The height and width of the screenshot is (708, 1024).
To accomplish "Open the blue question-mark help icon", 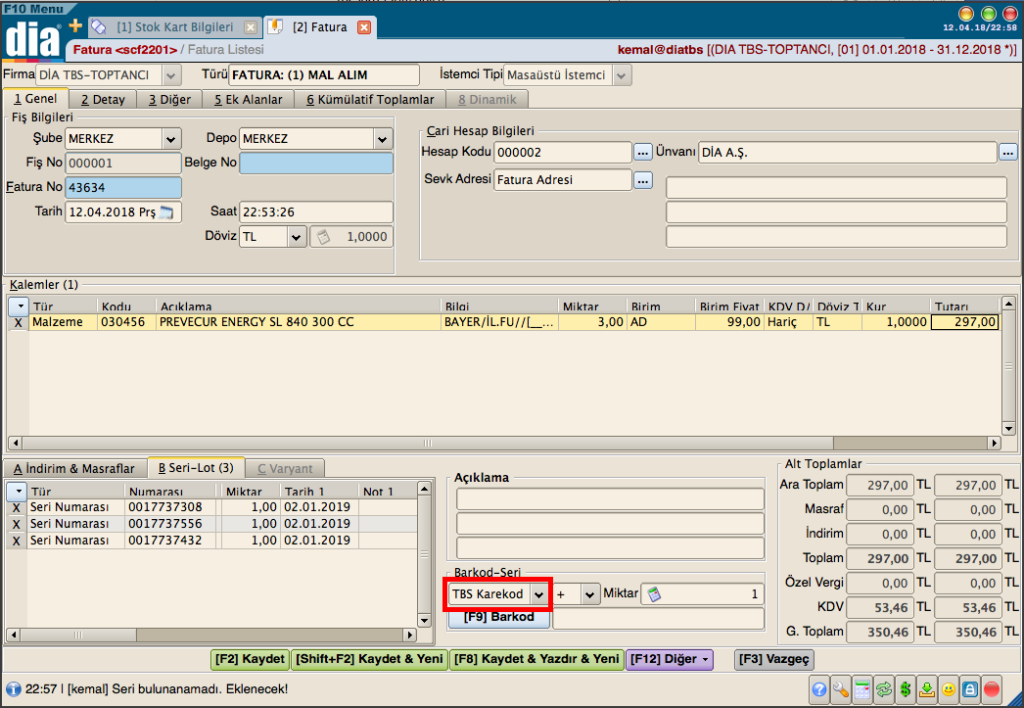I will 819,689.
